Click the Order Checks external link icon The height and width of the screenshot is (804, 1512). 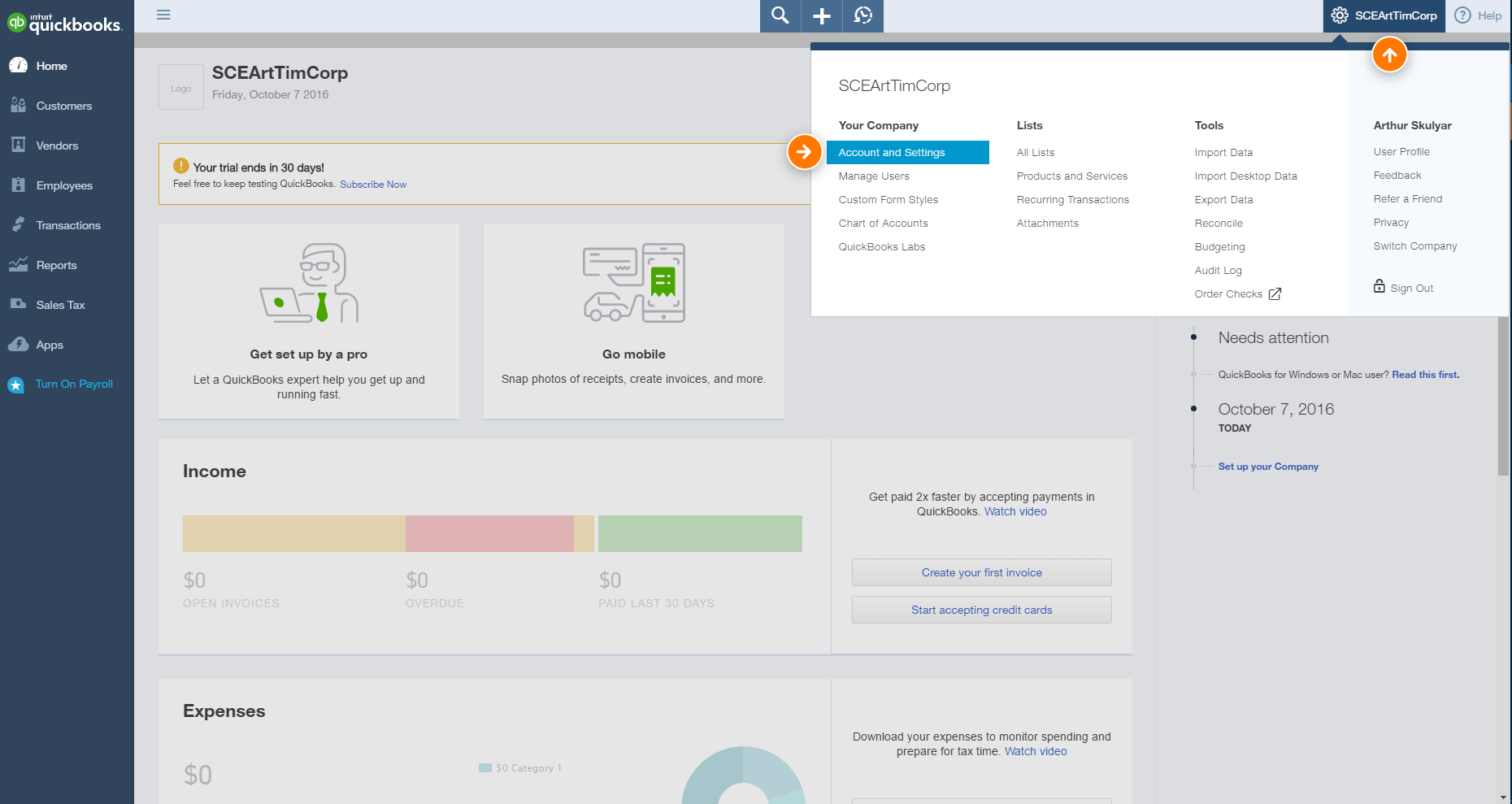pyautogui.click(x=1275, y=294)
